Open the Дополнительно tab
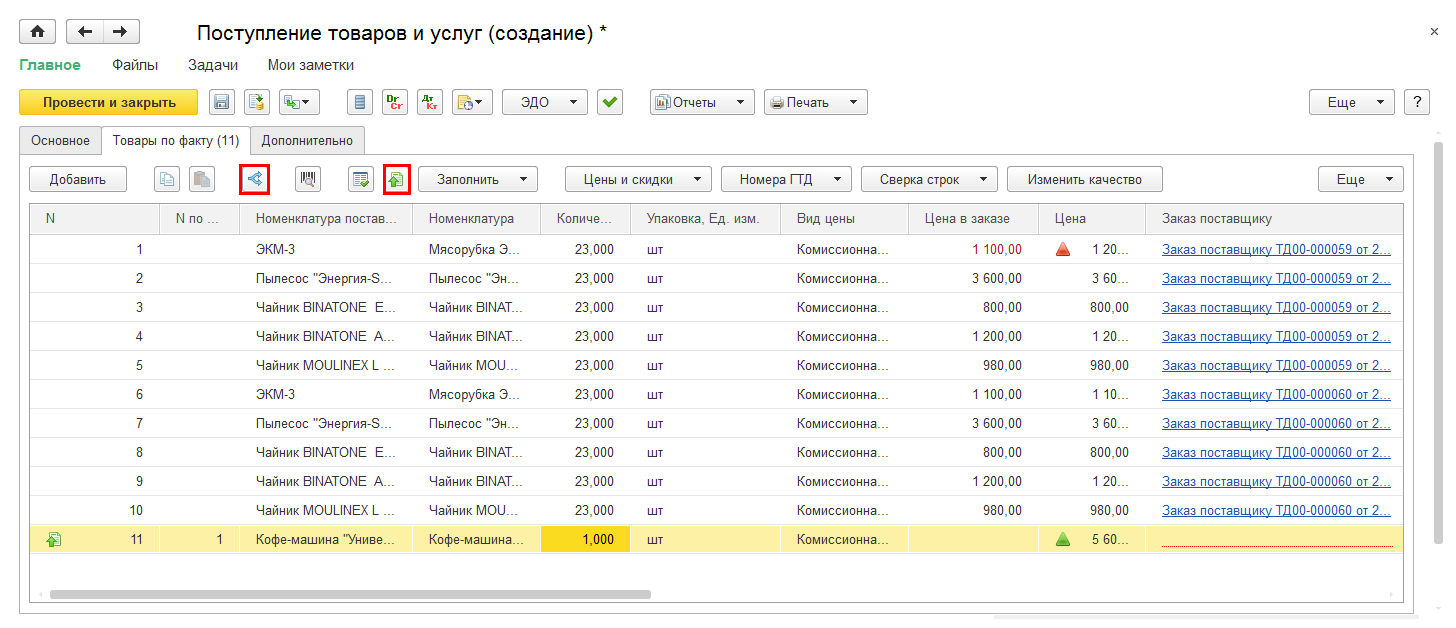The image size is (1456, 628). click(x=307, y=141)
